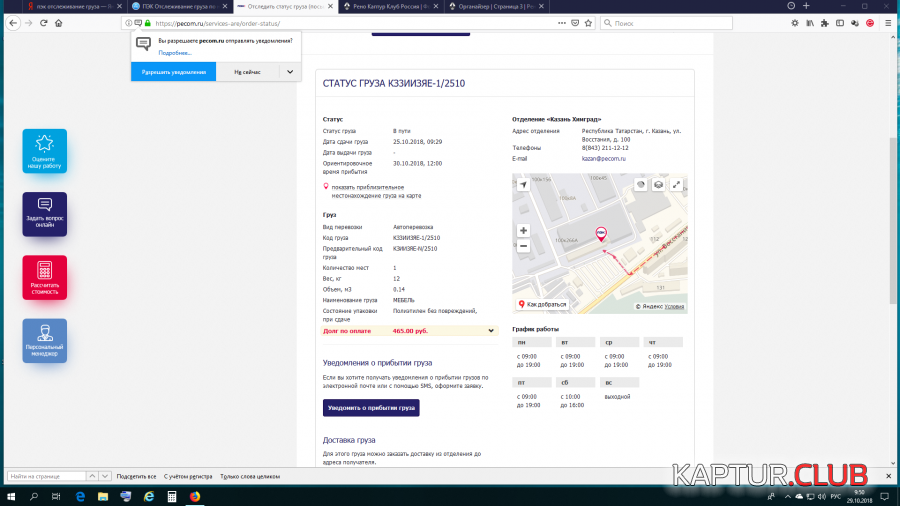
Task: Open Firefox hamburger menu
Action: click(x=888, y=23)
